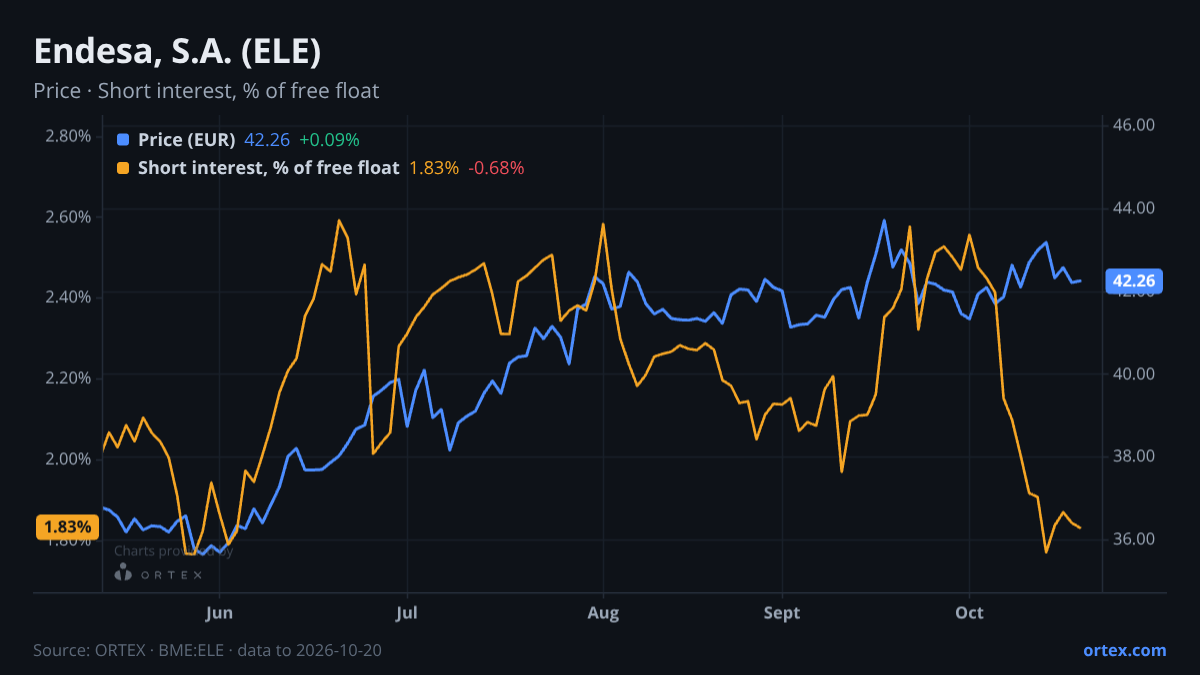
Task: Click the 38.00 right axis label
Action: pyautogui.click(x=1134, y=456)
